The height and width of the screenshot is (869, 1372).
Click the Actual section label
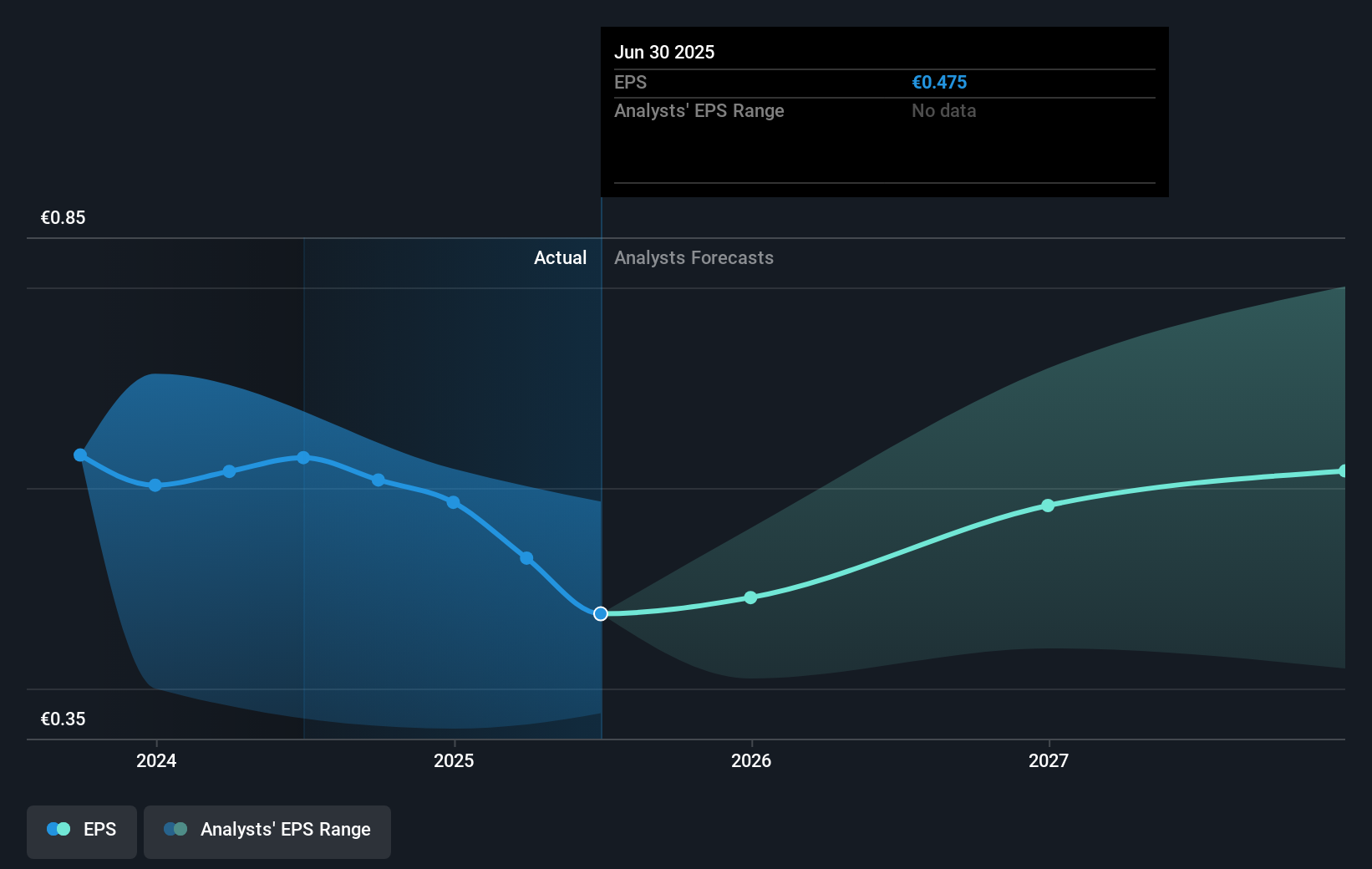click(x=560, y=258)
